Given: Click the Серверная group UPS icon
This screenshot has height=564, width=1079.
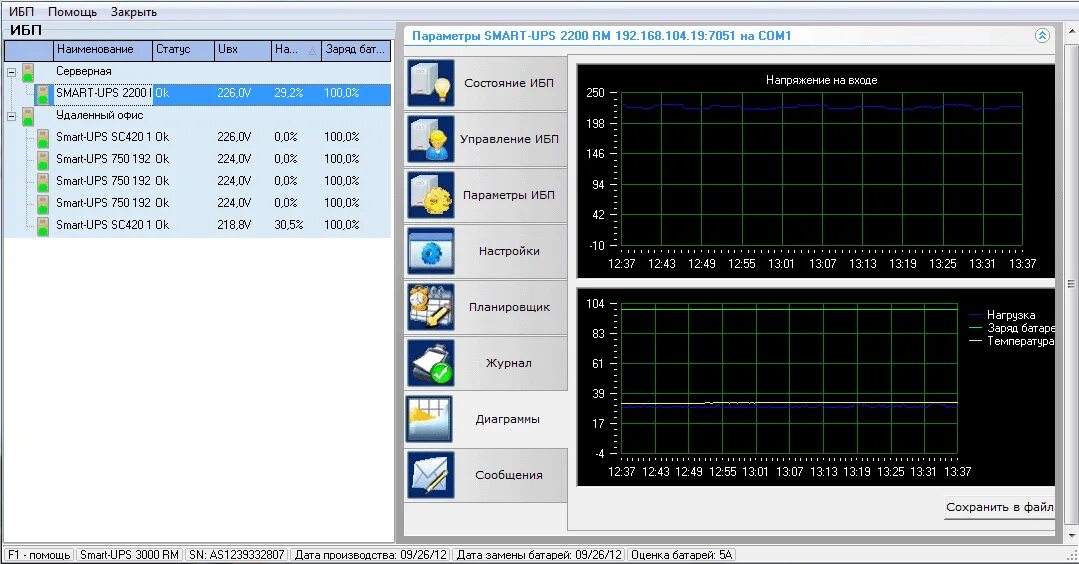Looking at the screenshot, I should tap(28, 72).
